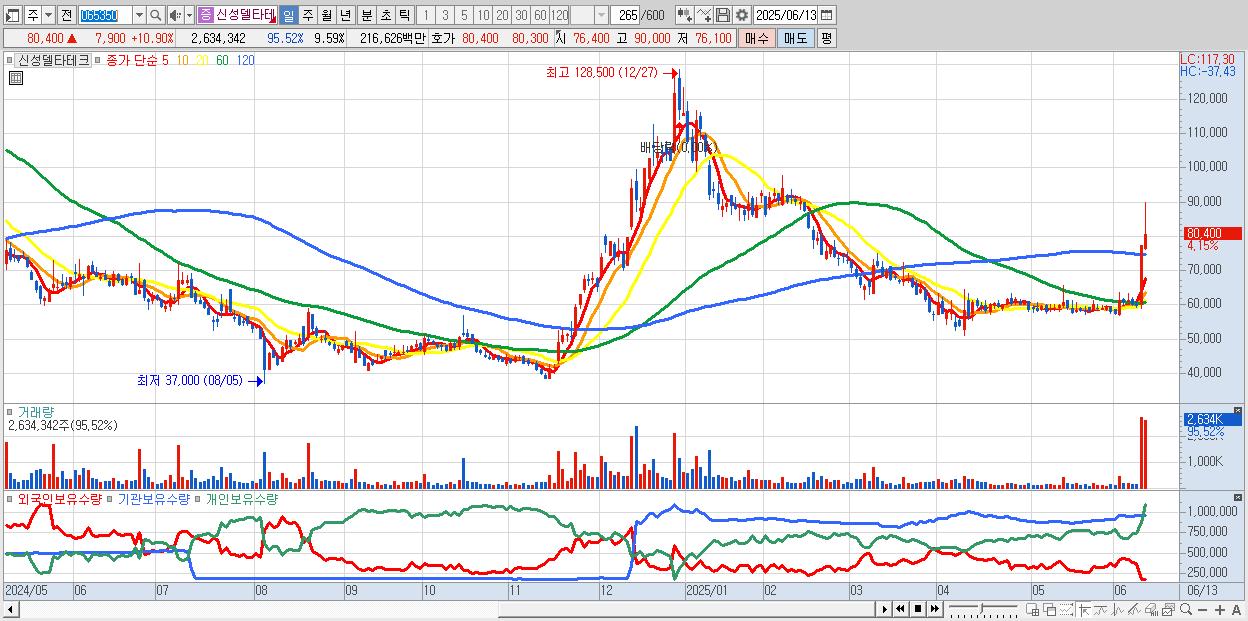Click the overlapping windows icon at bottom
This screenshot has height=621, width=1248.
(x=1050, y=610)
